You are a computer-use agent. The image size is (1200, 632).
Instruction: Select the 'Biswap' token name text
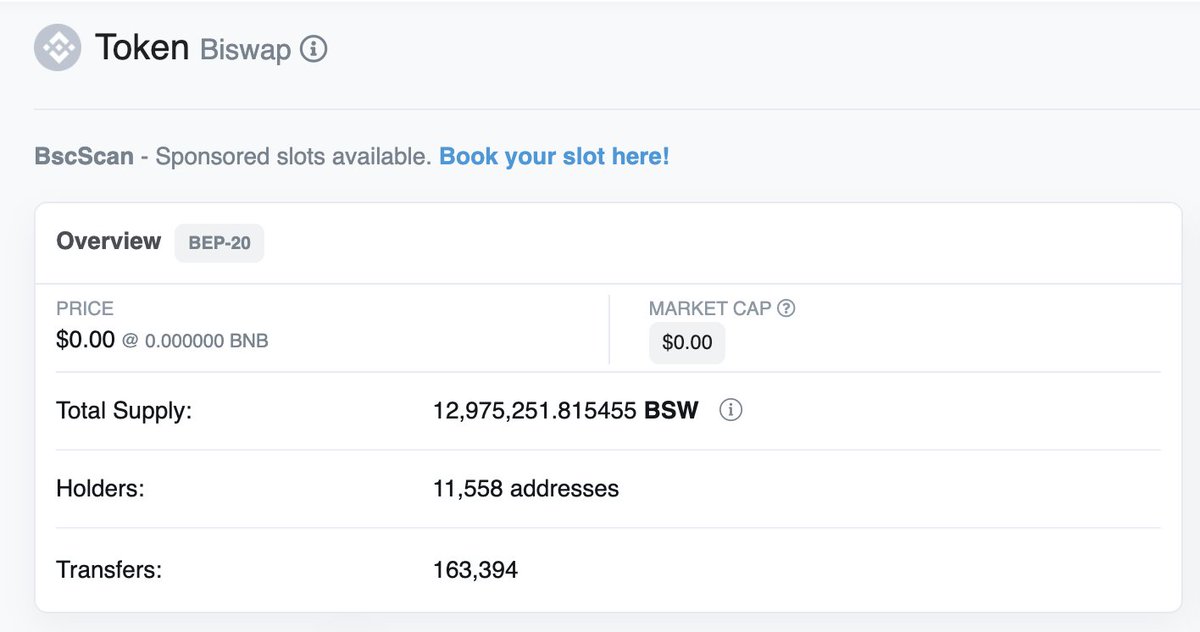(245, 49)
